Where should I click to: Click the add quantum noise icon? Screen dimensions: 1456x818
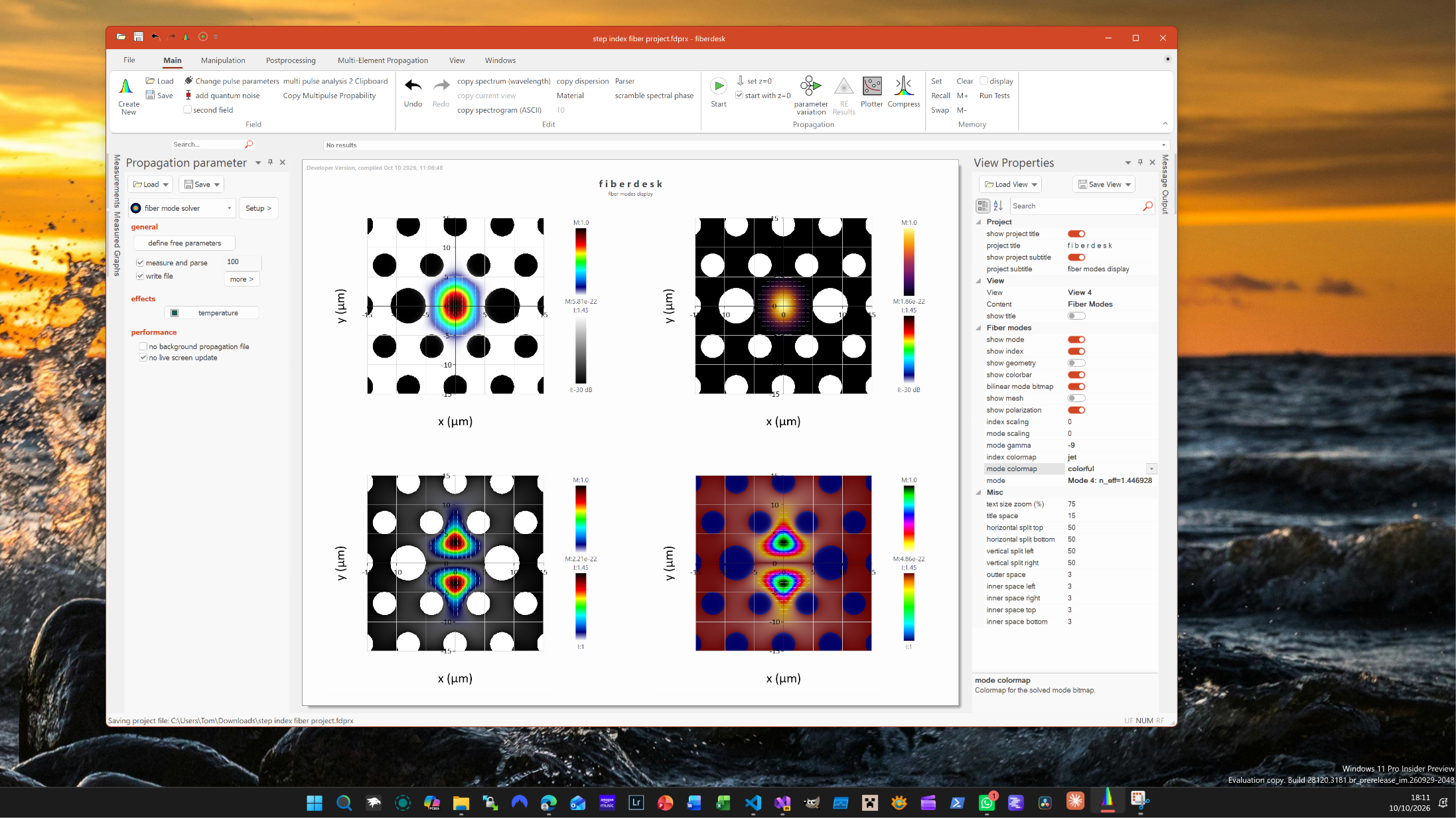coord(188,96)
